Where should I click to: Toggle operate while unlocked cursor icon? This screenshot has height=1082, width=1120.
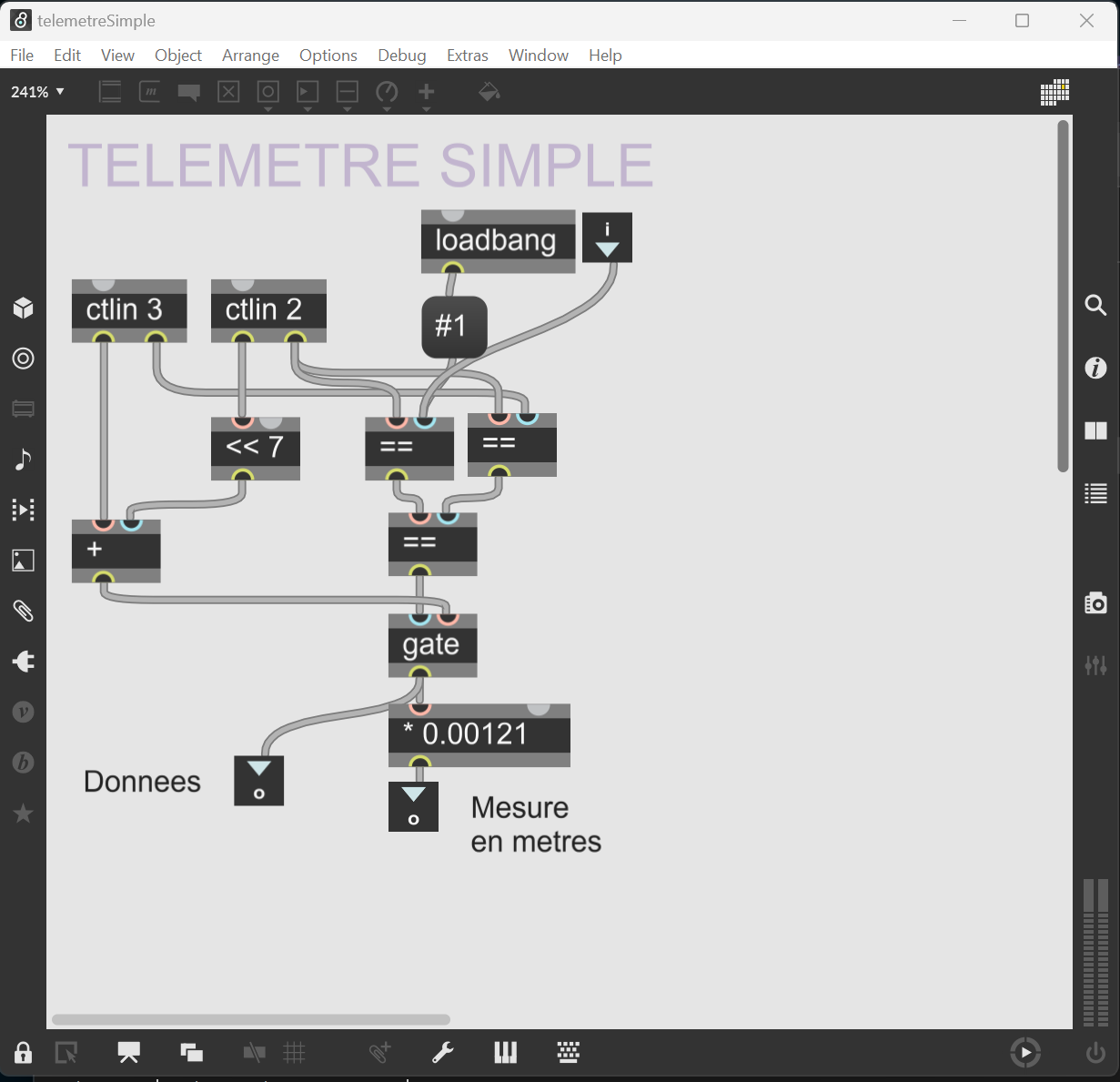coord(66,1053)
